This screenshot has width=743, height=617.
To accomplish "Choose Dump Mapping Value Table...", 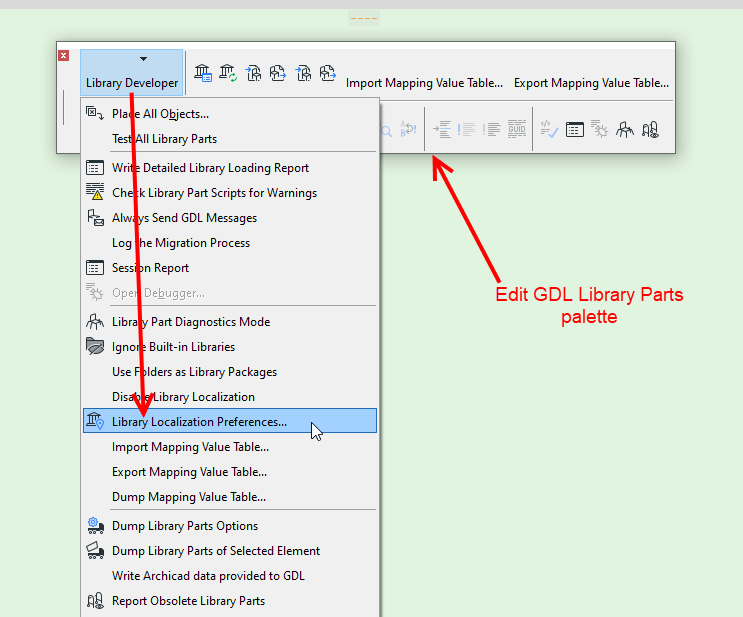I will pos(230,497).
